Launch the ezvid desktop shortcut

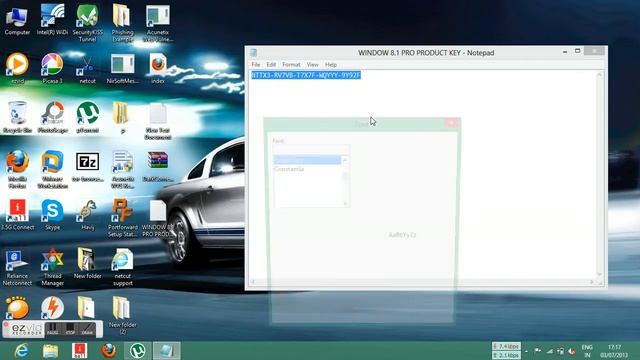tap(17, 69)
